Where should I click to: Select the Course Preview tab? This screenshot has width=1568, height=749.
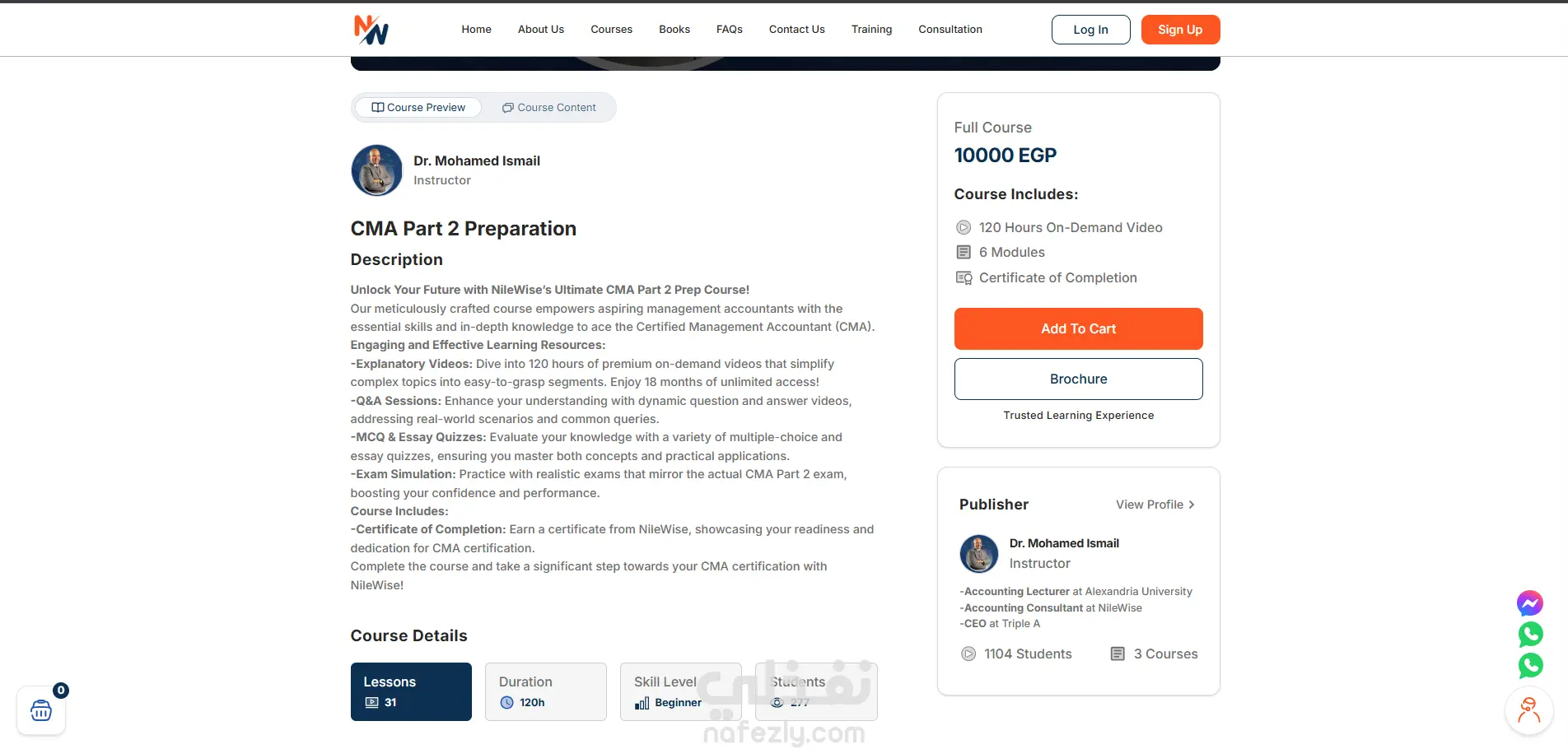pos(418,108)
